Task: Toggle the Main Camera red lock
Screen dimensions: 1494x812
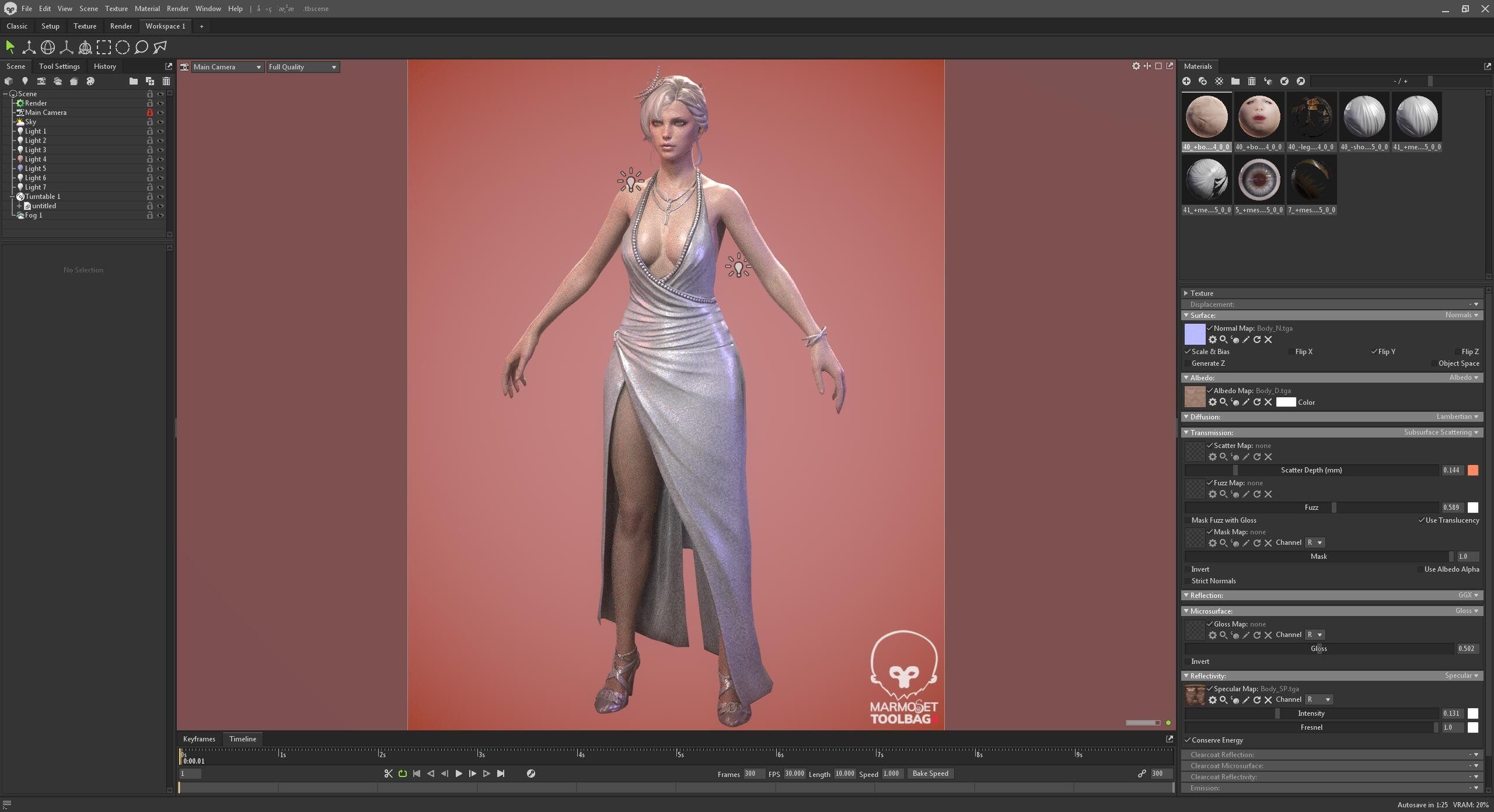Action: point(150,113)
